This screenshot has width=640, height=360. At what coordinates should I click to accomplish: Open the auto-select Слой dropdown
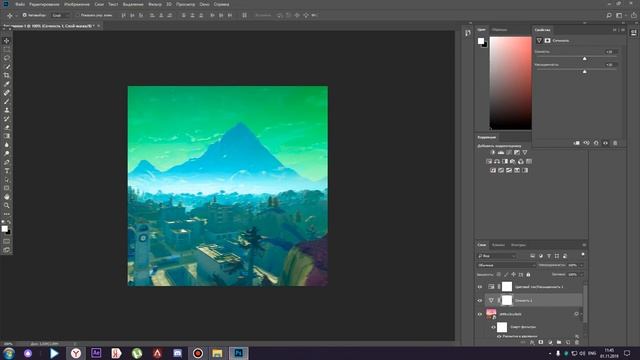[61, 15]
